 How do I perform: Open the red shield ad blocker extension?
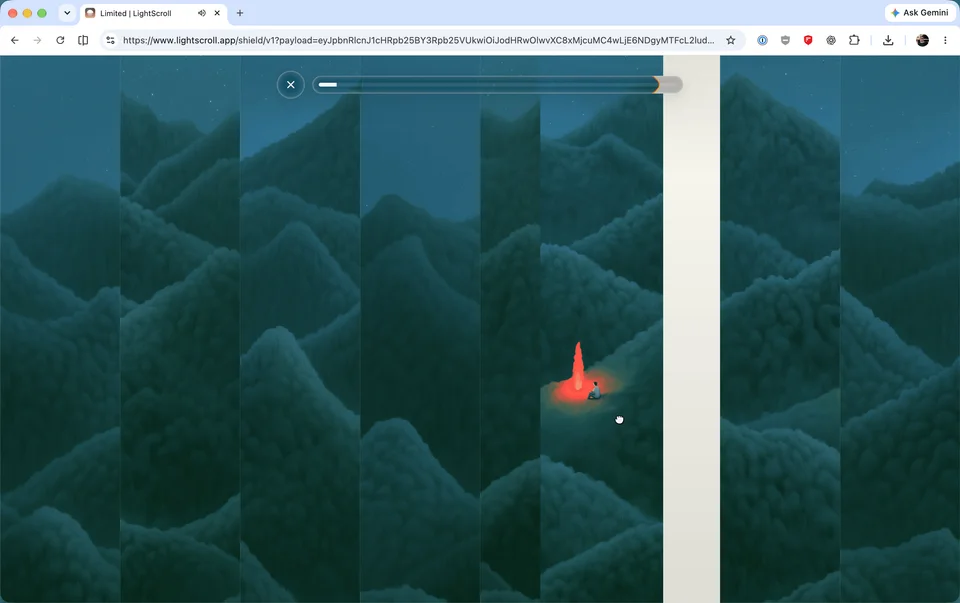coord(808,40)
